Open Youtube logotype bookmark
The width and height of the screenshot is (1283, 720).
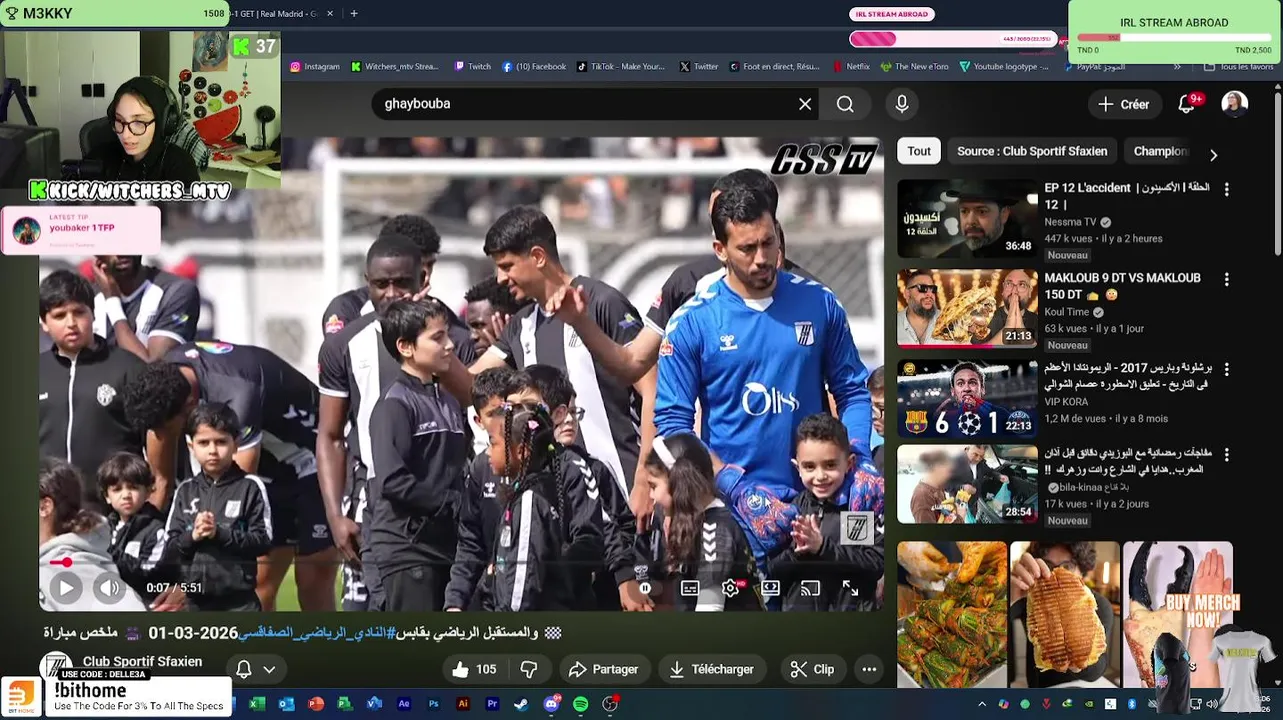(x=1004, y=67)
